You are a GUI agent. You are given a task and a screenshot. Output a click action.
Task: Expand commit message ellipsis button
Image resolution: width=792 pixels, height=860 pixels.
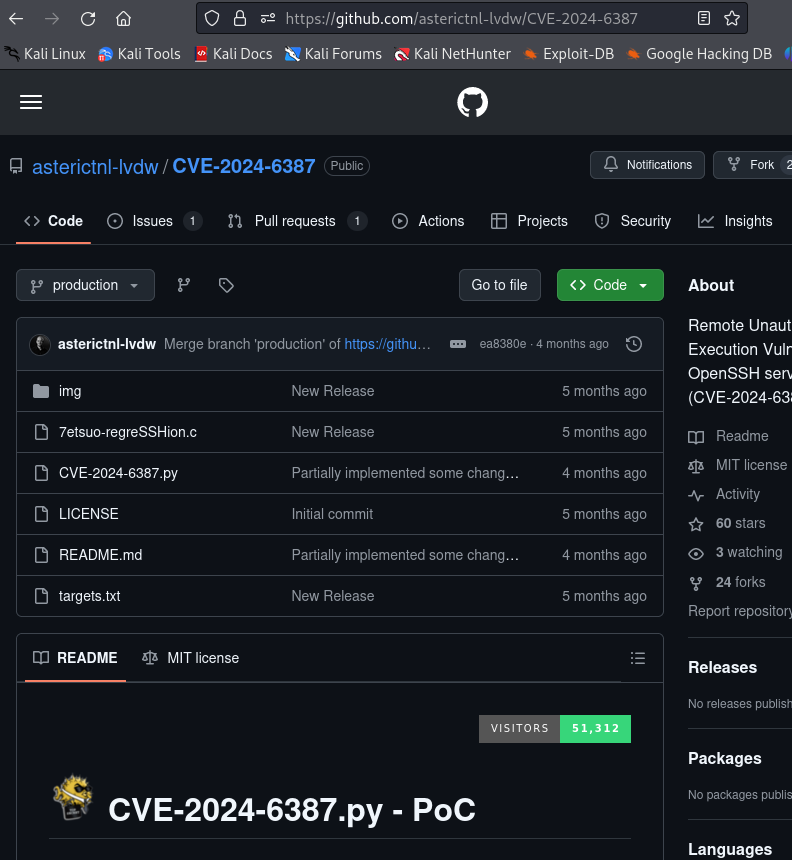click(457, 344)
